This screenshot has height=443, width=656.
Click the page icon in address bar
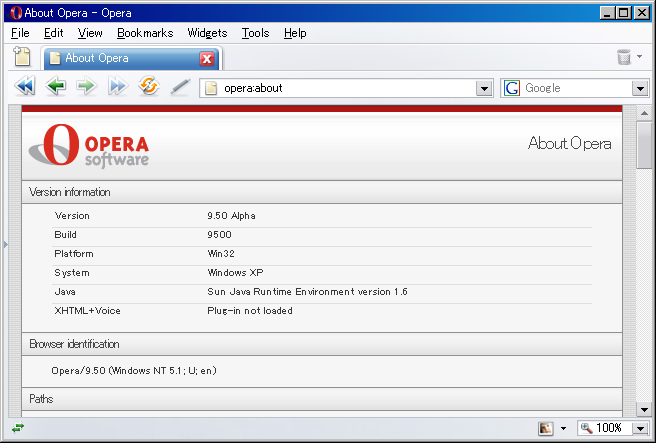211,88
